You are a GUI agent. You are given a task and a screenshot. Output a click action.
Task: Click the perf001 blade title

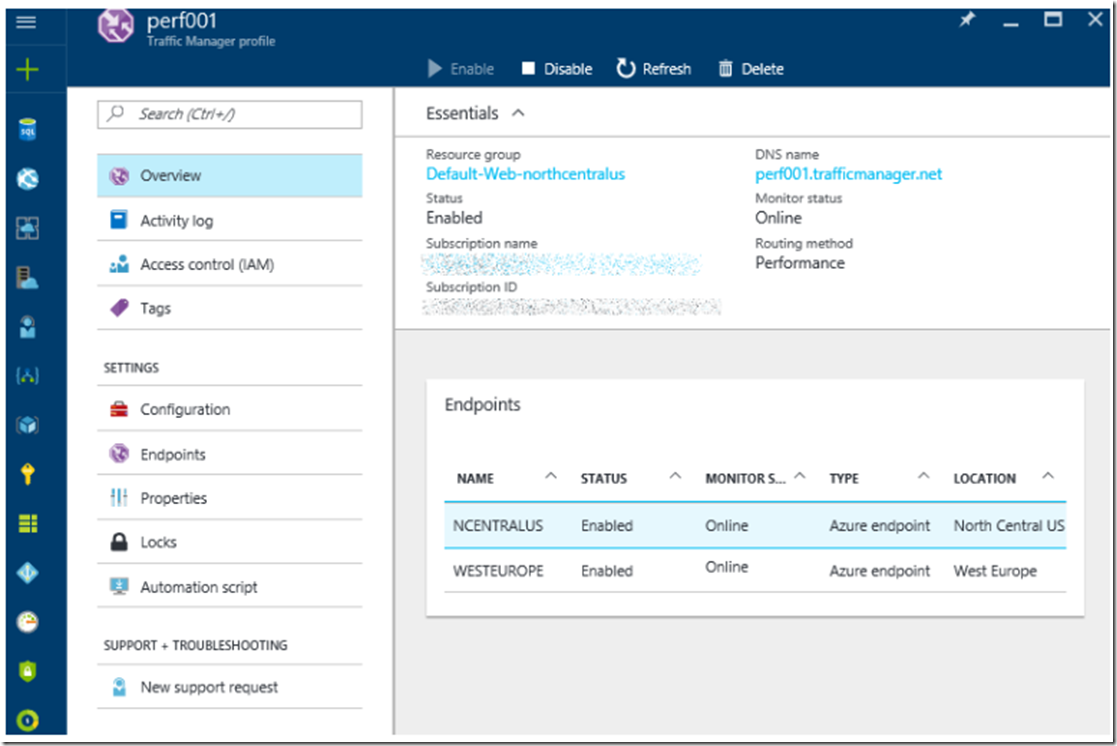[x=182, y=21]
